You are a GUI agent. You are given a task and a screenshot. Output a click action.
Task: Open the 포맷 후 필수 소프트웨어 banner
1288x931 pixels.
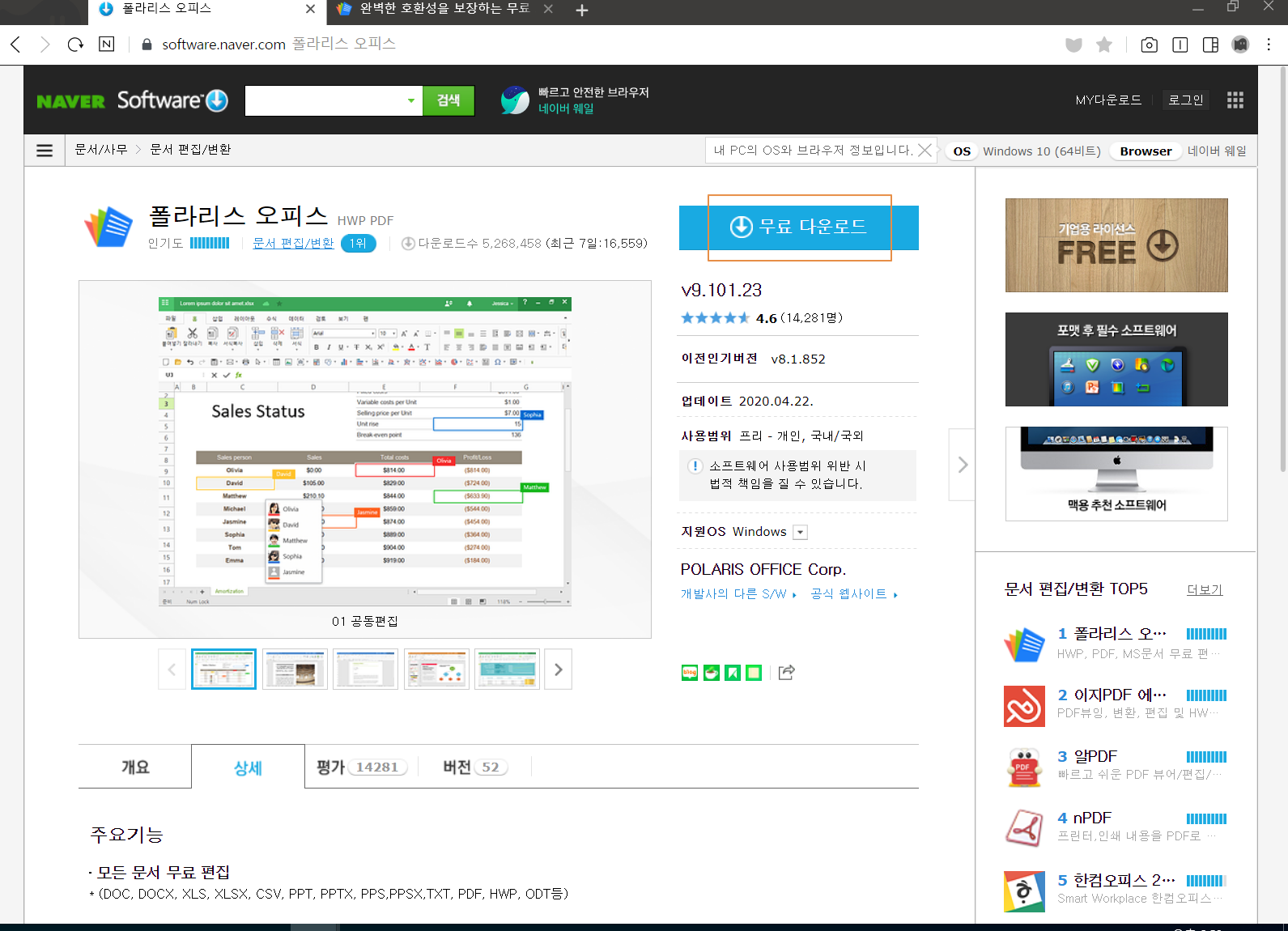click(1116, 359)
